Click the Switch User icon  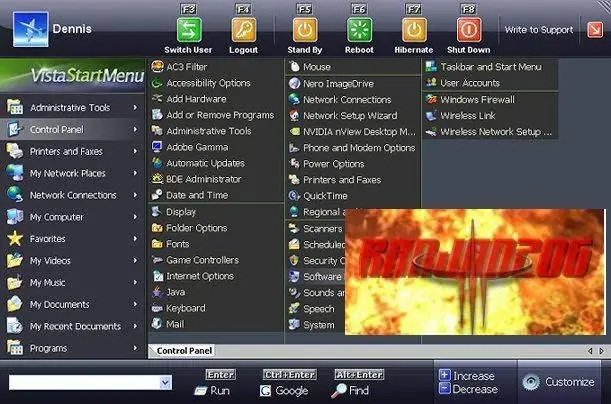point(189,30)
